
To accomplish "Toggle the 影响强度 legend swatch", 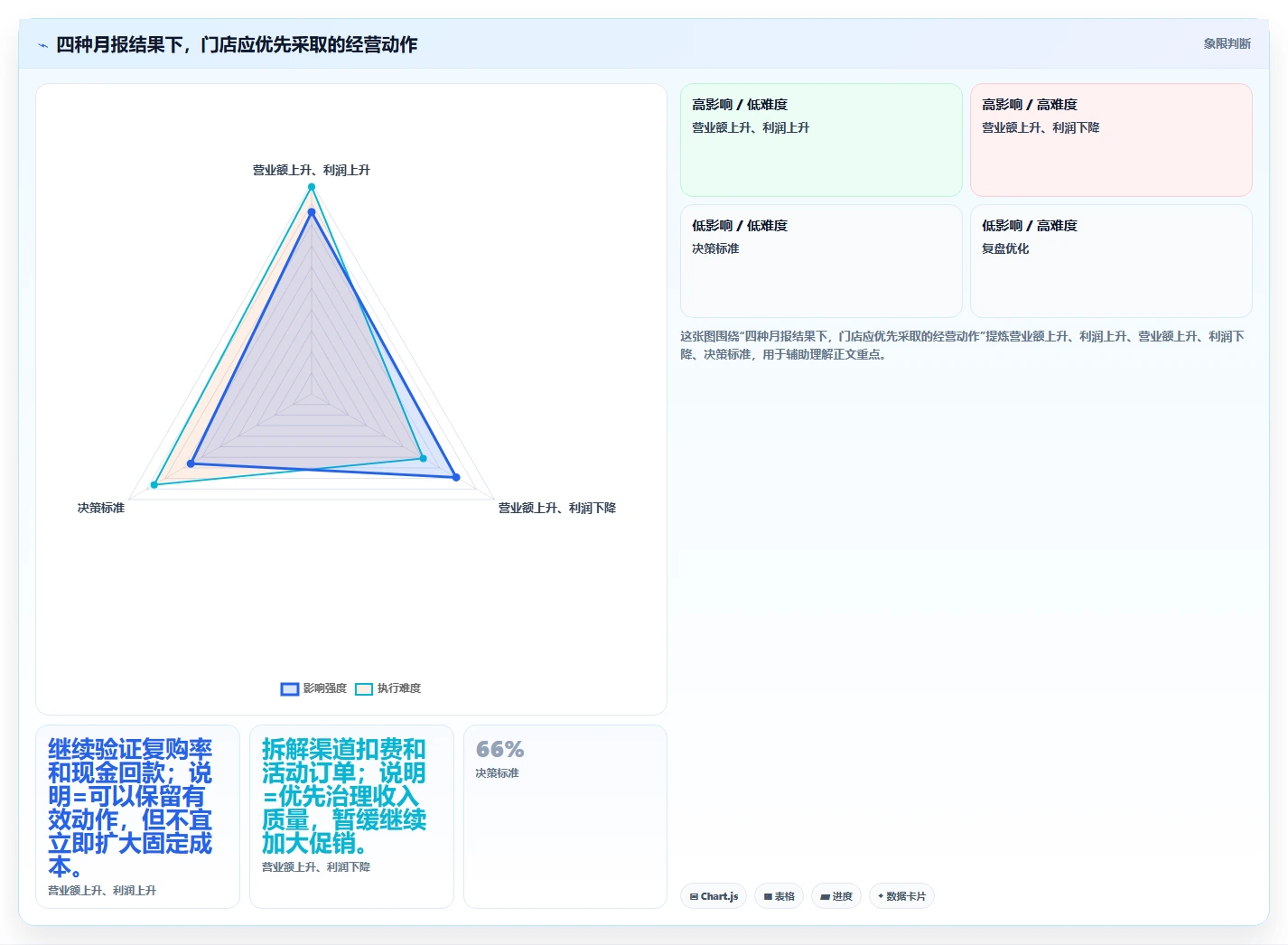I will pos(289,689).
